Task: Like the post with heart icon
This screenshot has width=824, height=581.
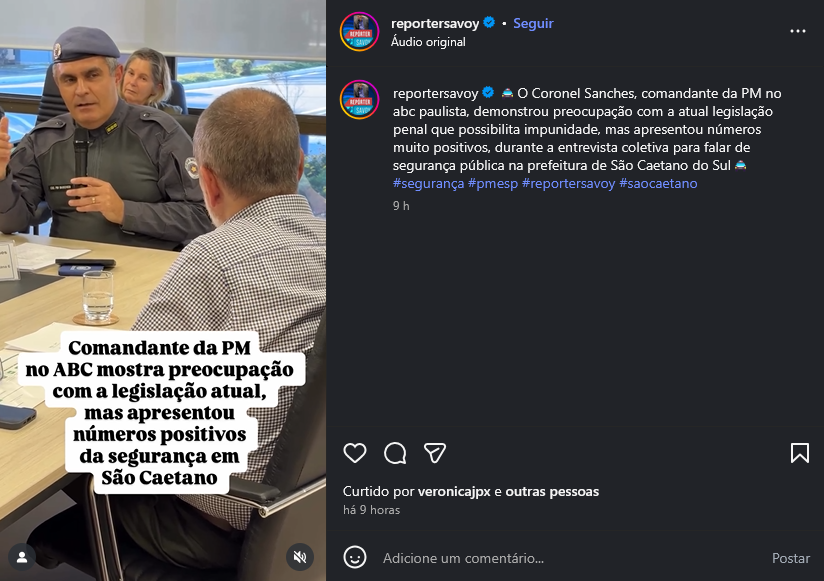Action: click(x=355, y=453)
